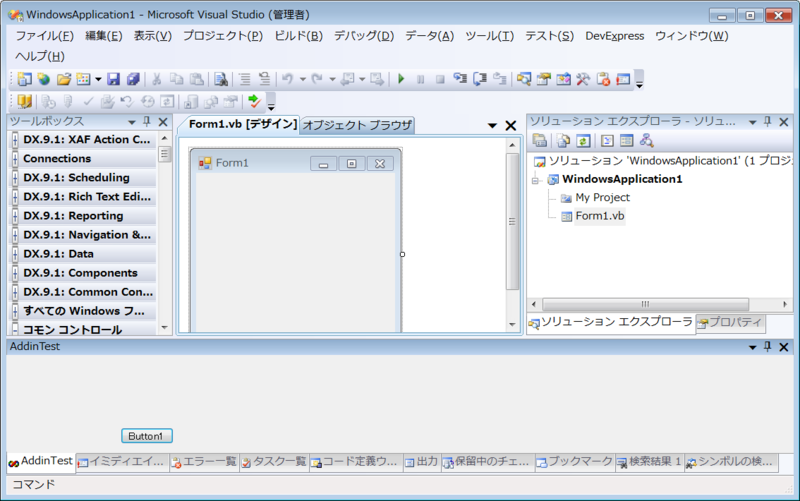
Task: Select the solution 'WindowsApplication1' root node
Action: click(668, 161)
